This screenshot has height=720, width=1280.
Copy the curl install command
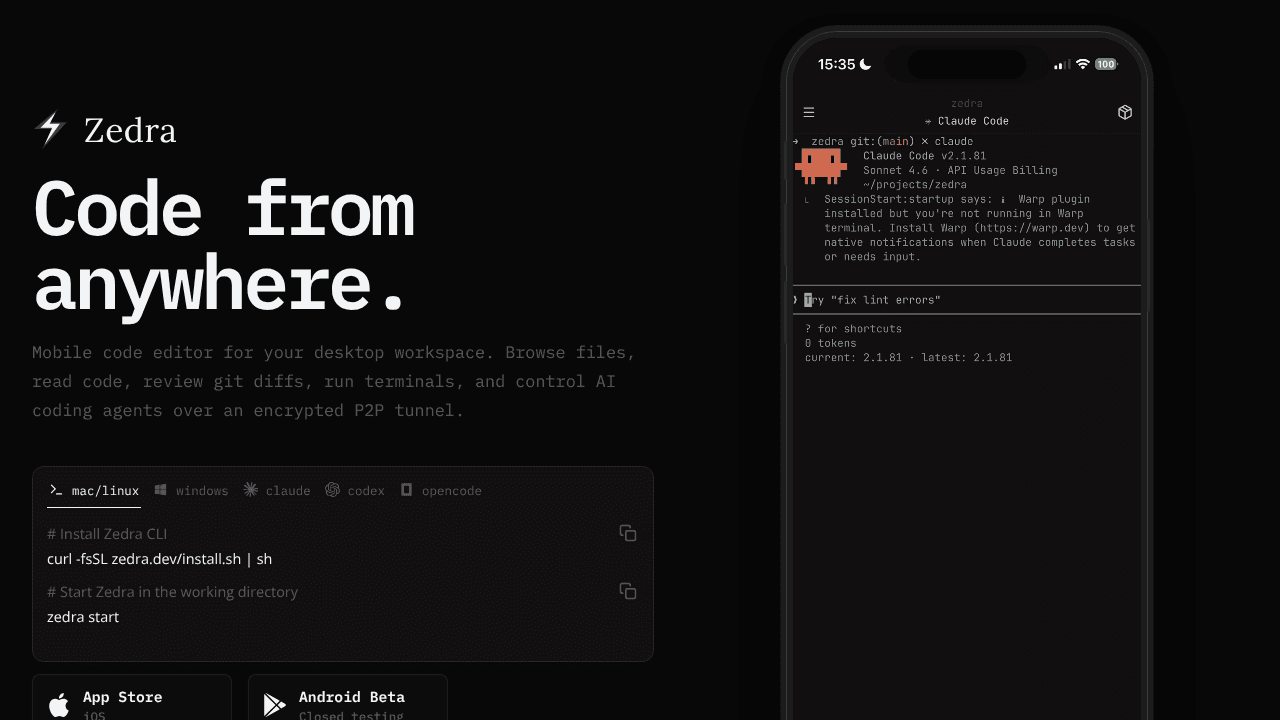coord(628,533)
